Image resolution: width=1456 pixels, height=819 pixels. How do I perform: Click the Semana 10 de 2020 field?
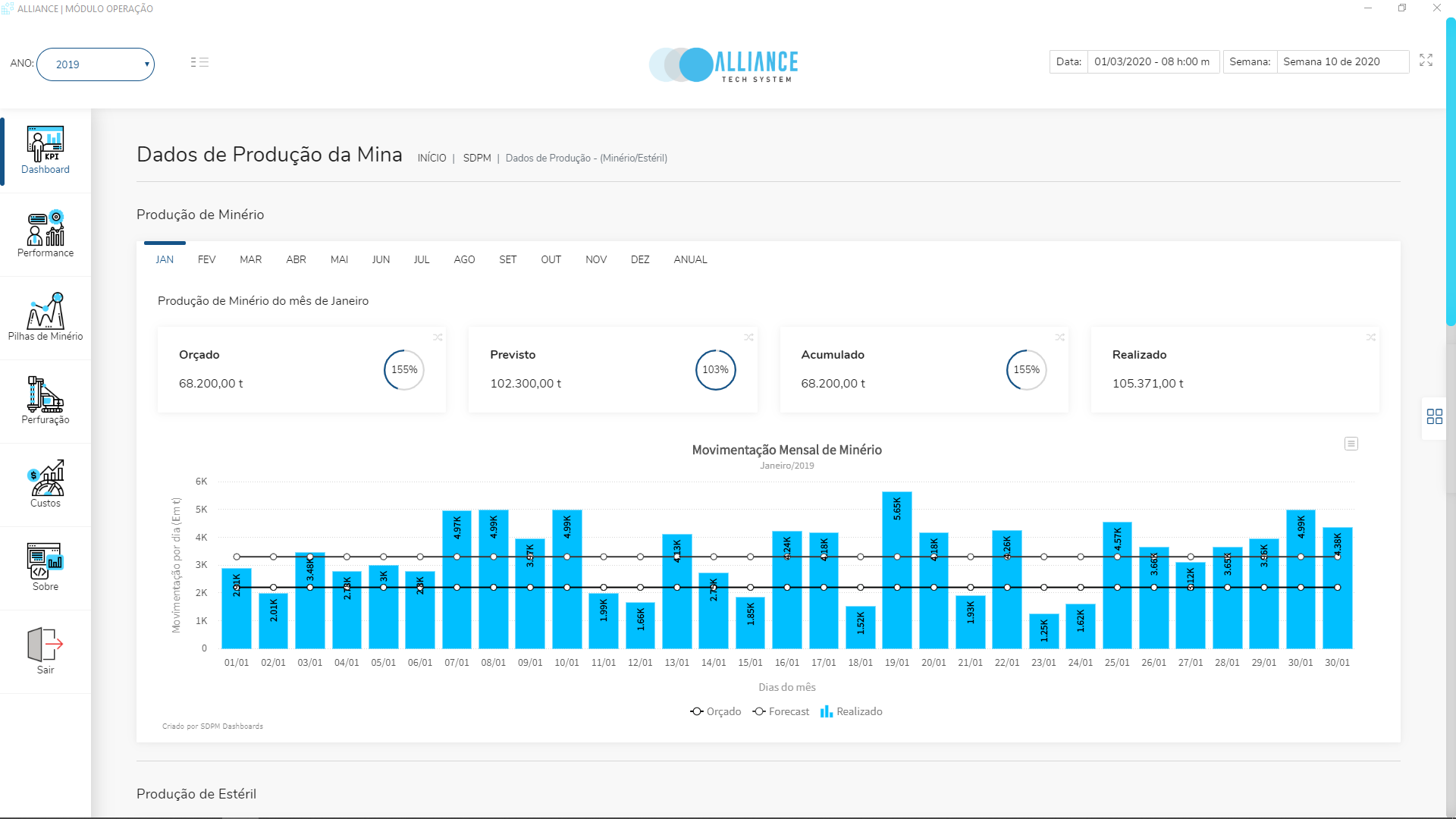(x=1342, y=61)
